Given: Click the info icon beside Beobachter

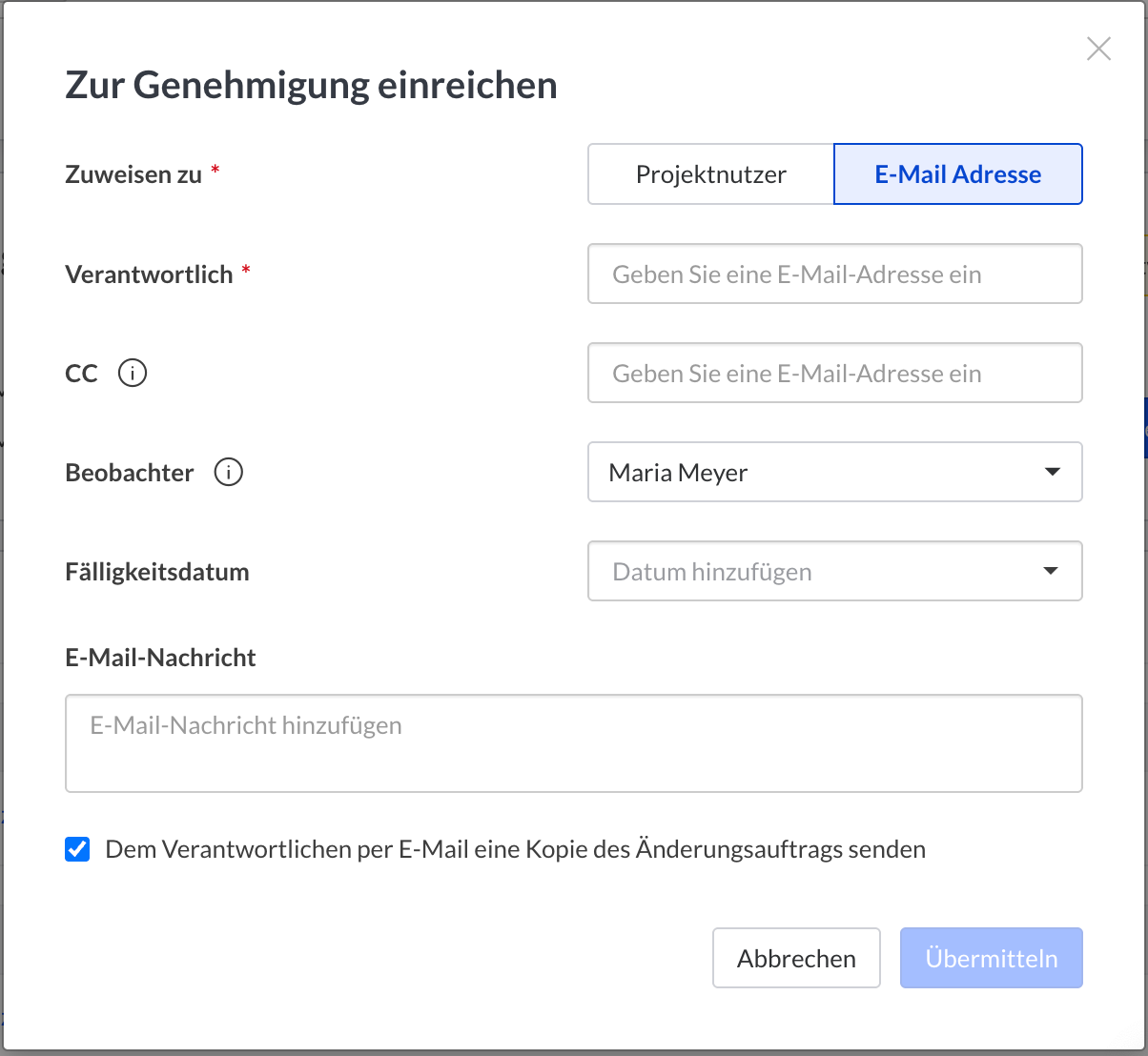Looking at the screenshot, I should coord(228,472).
